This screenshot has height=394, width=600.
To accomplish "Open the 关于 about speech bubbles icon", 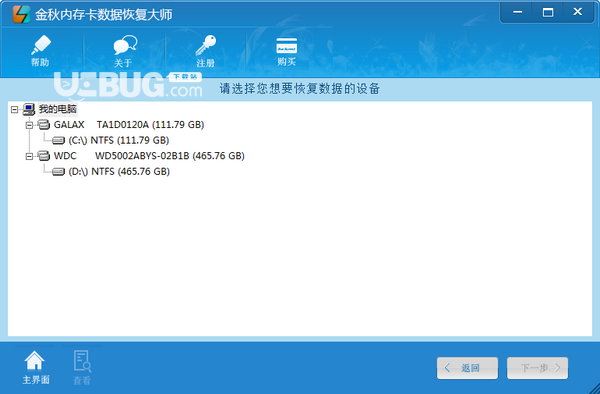I will click(125, 45).
